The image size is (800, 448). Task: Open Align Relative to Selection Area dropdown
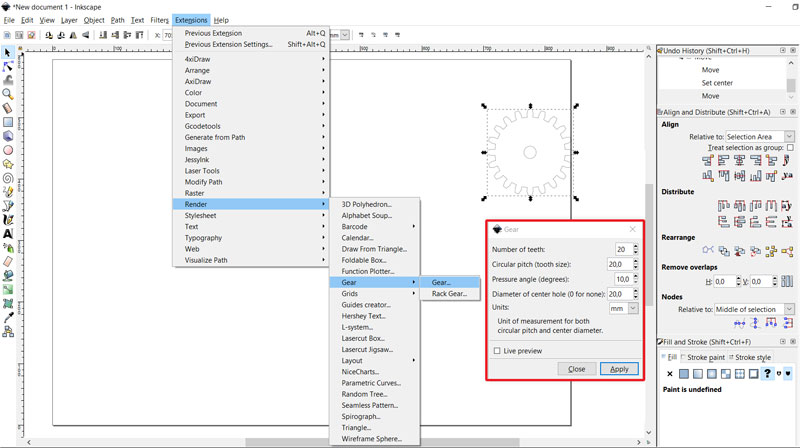pos(760,137)
